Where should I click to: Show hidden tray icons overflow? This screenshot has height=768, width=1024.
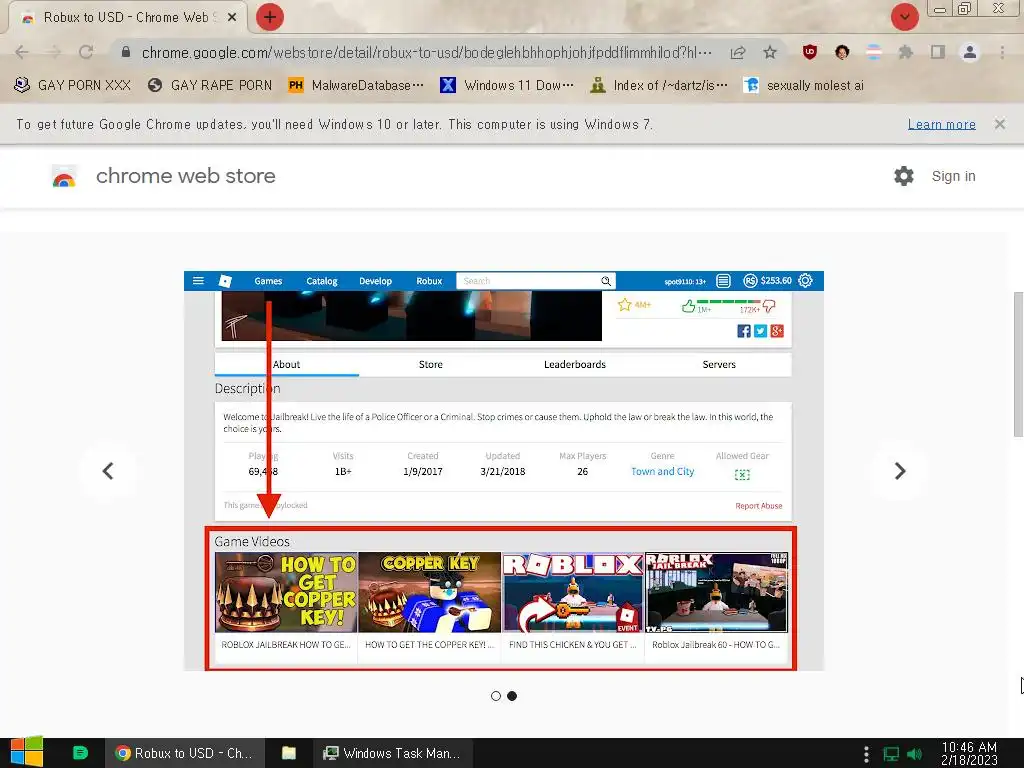pyautogui.click(x=867, y=754)
